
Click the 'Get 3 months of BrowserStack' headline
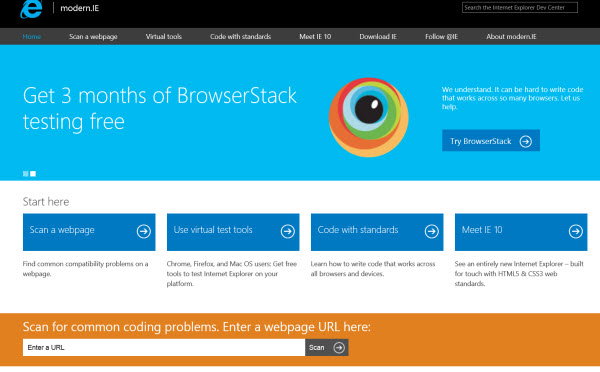(x=160, y=108)
